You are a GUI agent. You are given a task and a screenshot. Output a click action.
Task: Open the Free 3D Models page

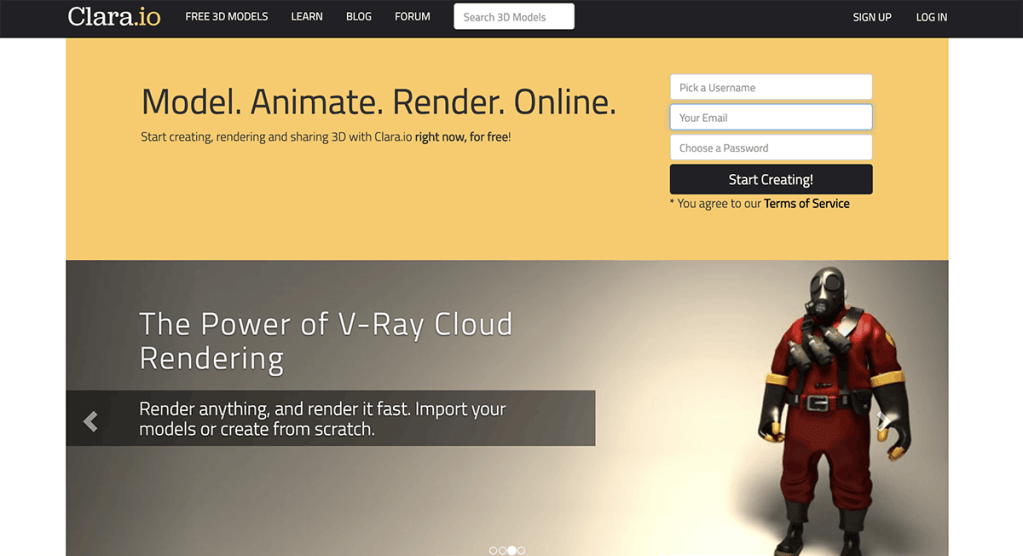pos(226,17)
